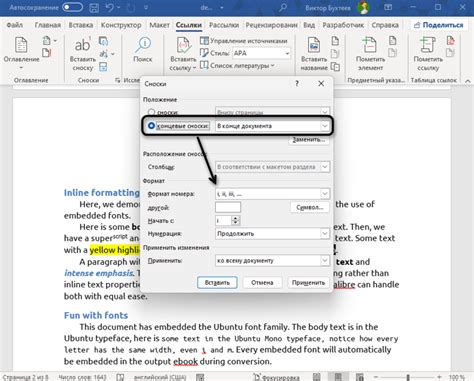The width and height of the screenshot is (474, 381).
Task: Click the insert endnote icon in Сноски group
Action: click(x=103, y=41)
